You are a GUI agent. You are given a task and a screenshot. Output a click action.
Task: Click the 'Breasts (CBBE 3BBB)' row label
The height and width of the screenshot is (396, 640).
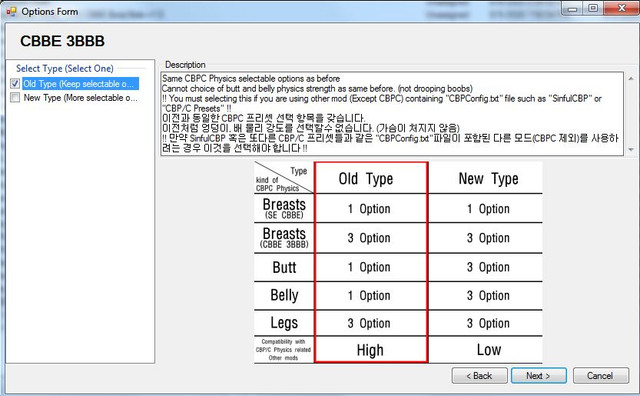click(284, 238)
